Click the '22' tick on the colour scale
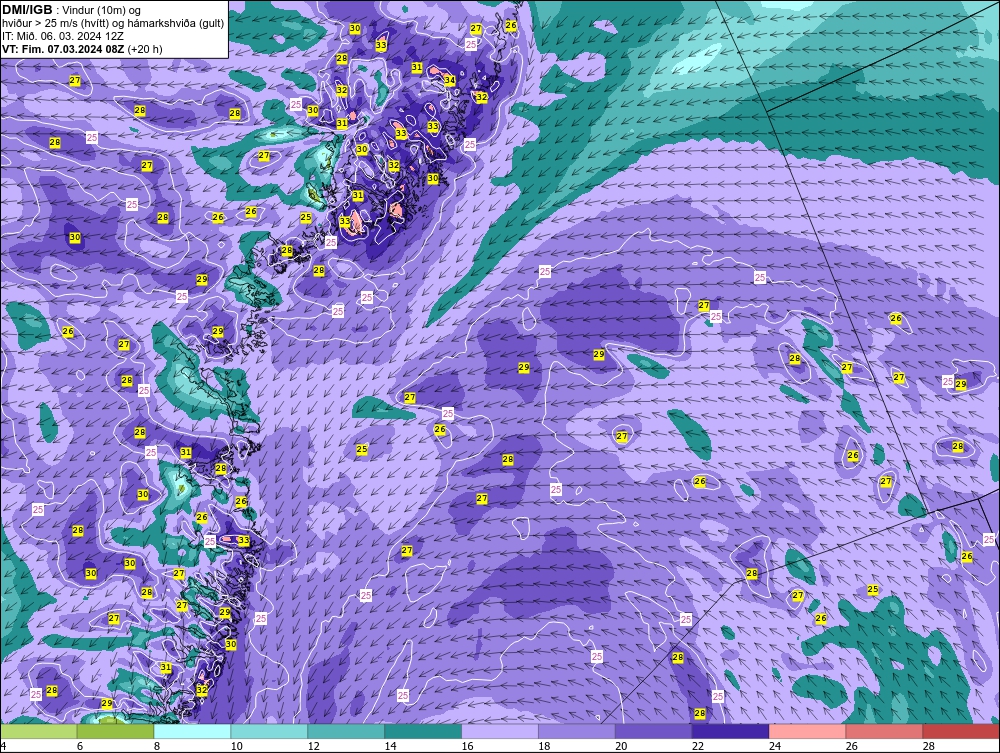Screen dimensions: 1000x753 click(698, 746)
